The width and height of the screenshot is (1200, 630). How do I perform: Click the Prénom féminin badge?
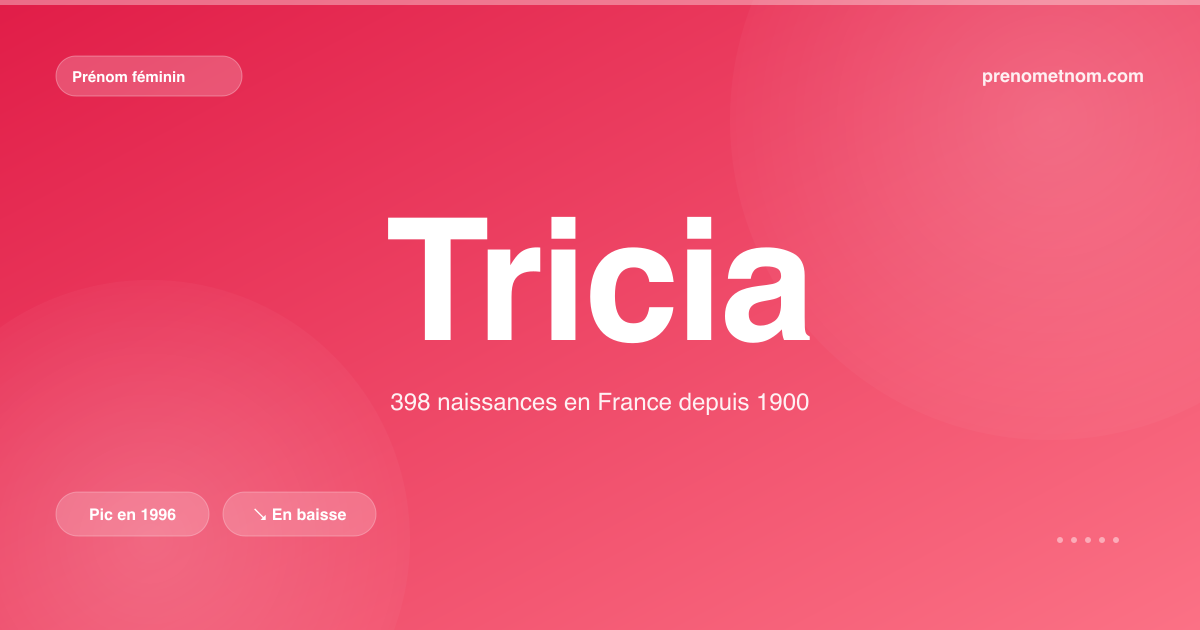149,76
